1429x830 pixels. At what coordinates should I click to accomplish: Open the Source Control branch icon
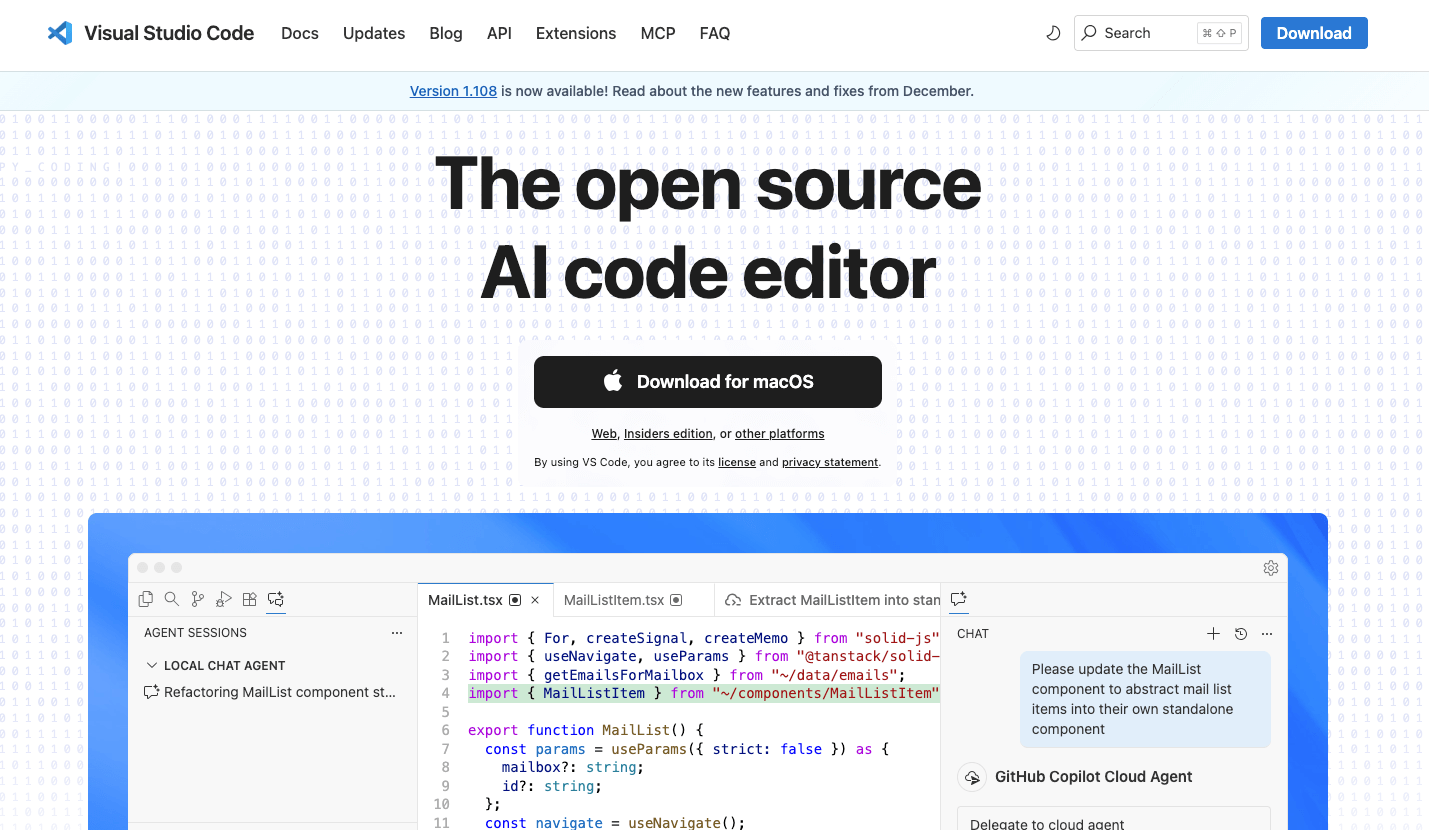198,599
